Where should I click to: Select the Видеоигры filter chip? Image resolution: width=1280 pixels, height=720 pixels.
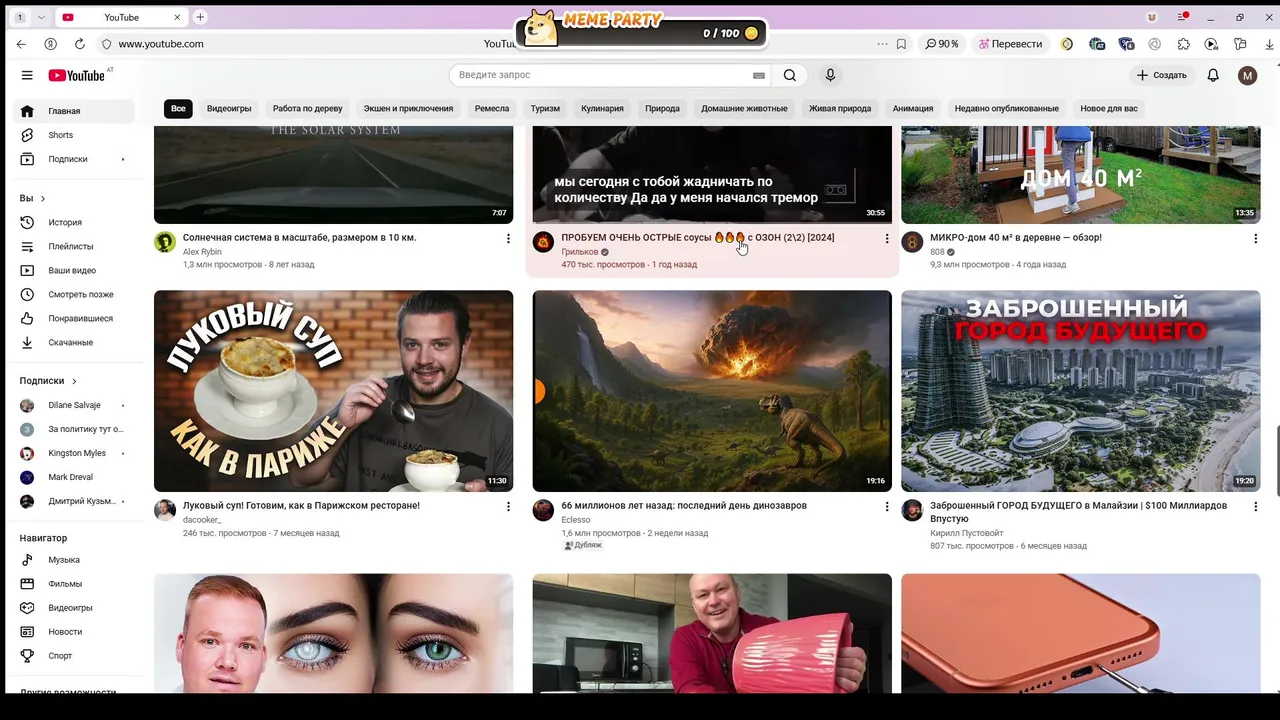(x=229, y=108)
